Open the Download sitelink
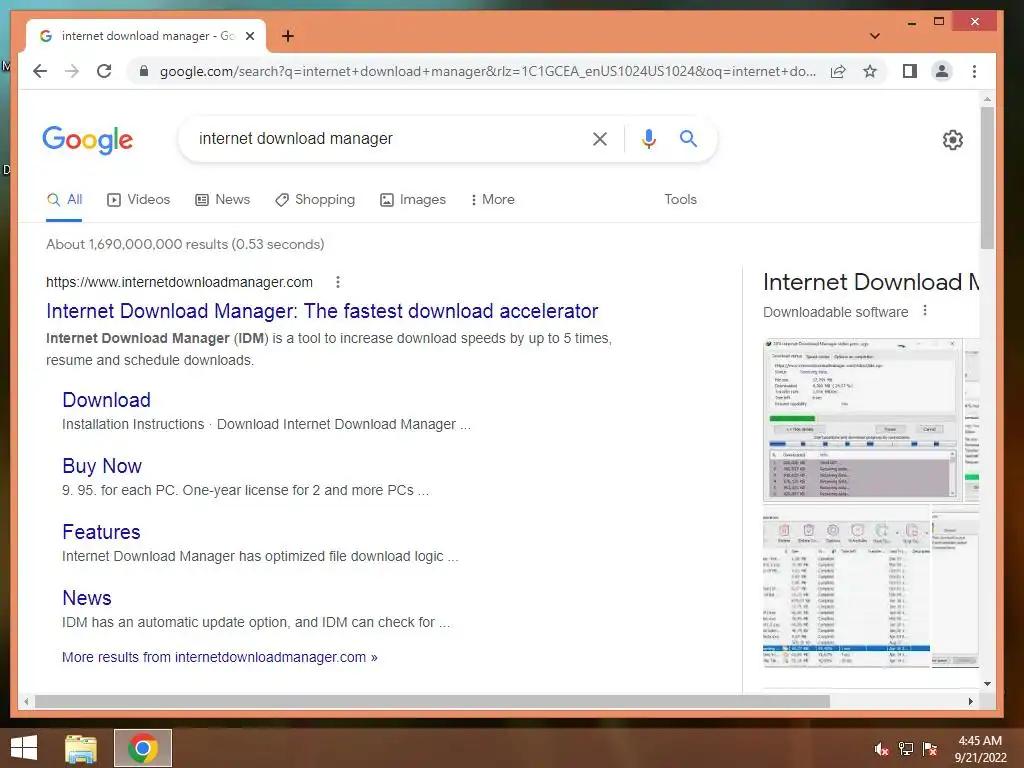The image size is (1024, 768). [x=106, y=400]
